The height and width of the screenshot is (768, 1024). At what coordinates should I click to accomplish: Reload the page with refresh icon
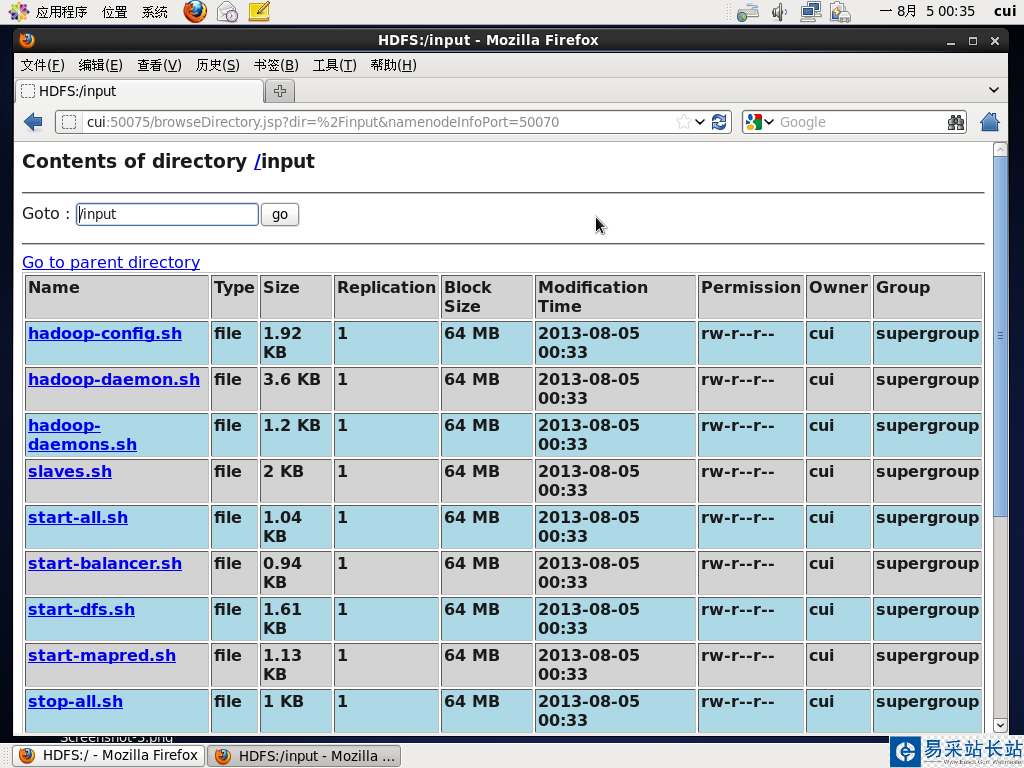coord(719,122)
